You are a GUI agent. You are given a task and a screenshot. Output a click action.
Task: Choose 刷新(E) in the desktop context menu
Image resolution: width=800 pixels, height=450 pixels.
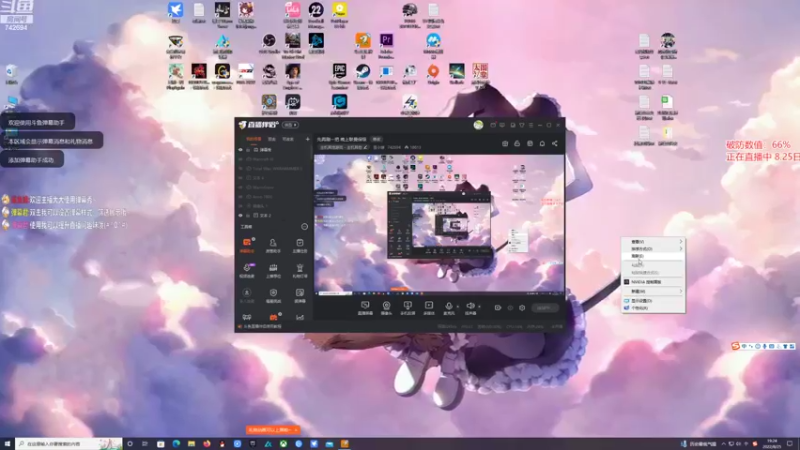pyautogui.click(x=654, y=256)
